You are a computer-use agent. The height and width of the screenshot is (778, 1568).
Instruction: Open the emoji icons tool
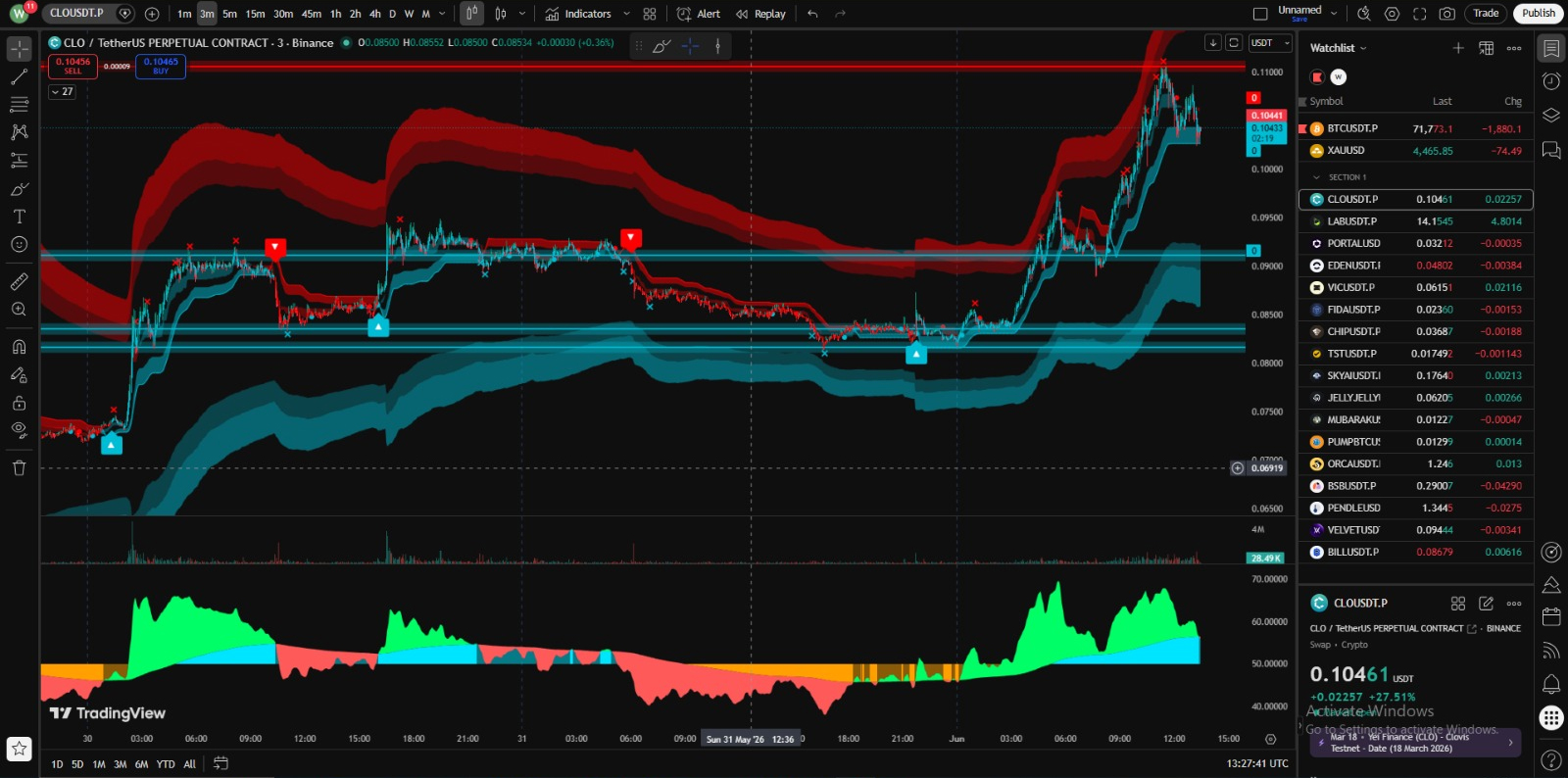(x=19, y=244)
